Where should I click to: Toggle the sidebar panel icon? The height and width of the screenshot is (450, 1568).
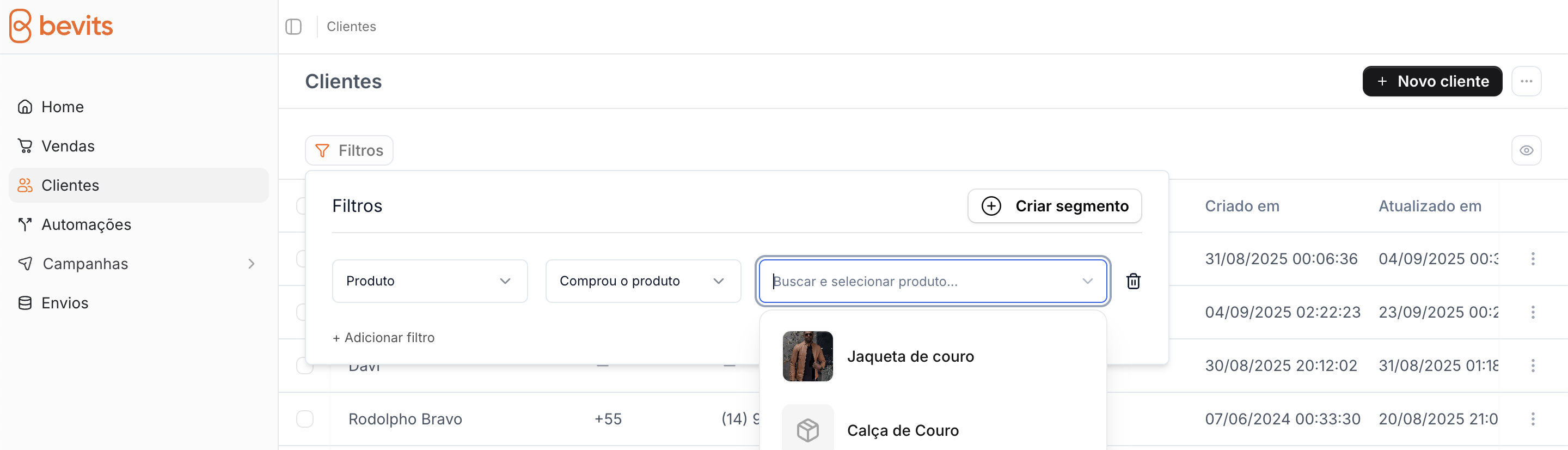pyautogui.click(x=293, y=27)
